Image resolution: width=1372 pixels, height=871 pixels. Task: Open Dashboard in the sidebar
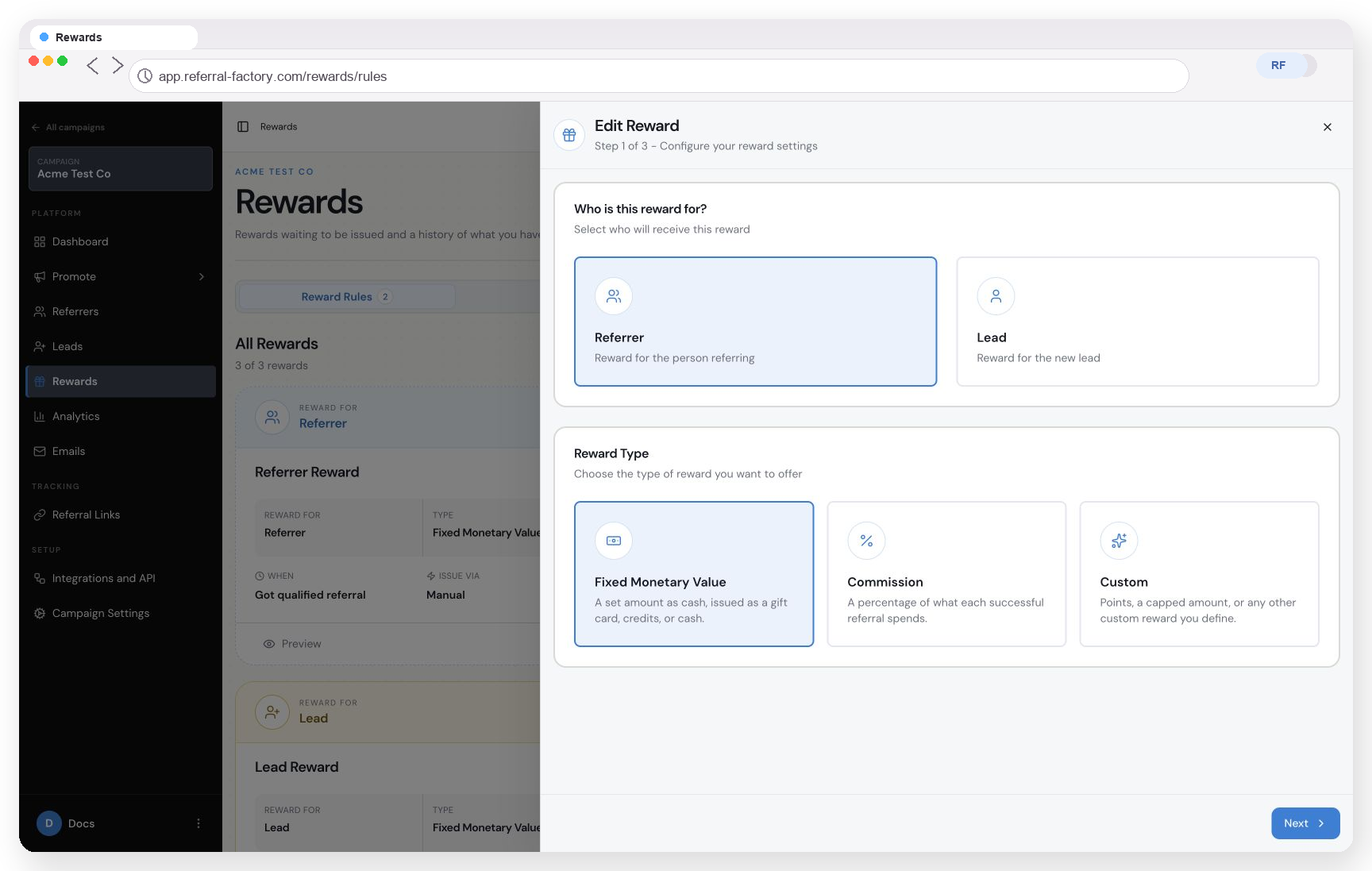click(121, 241)
